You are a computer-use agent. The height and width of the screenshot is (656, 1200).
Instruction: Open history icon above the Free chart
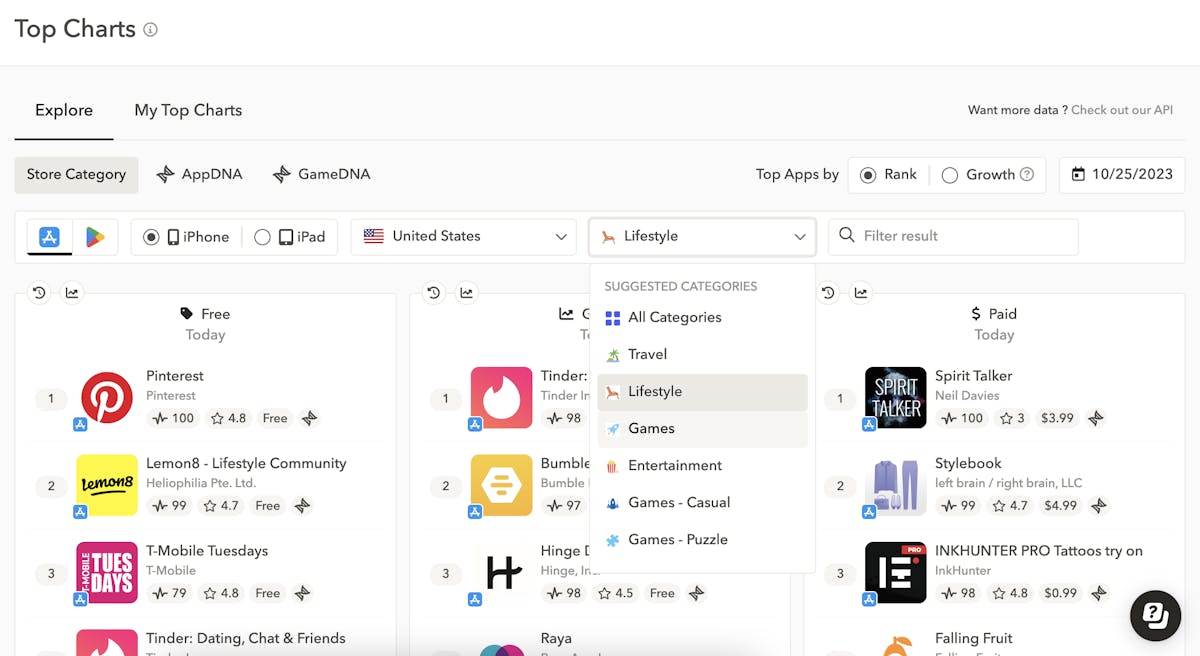coord(39,293)
